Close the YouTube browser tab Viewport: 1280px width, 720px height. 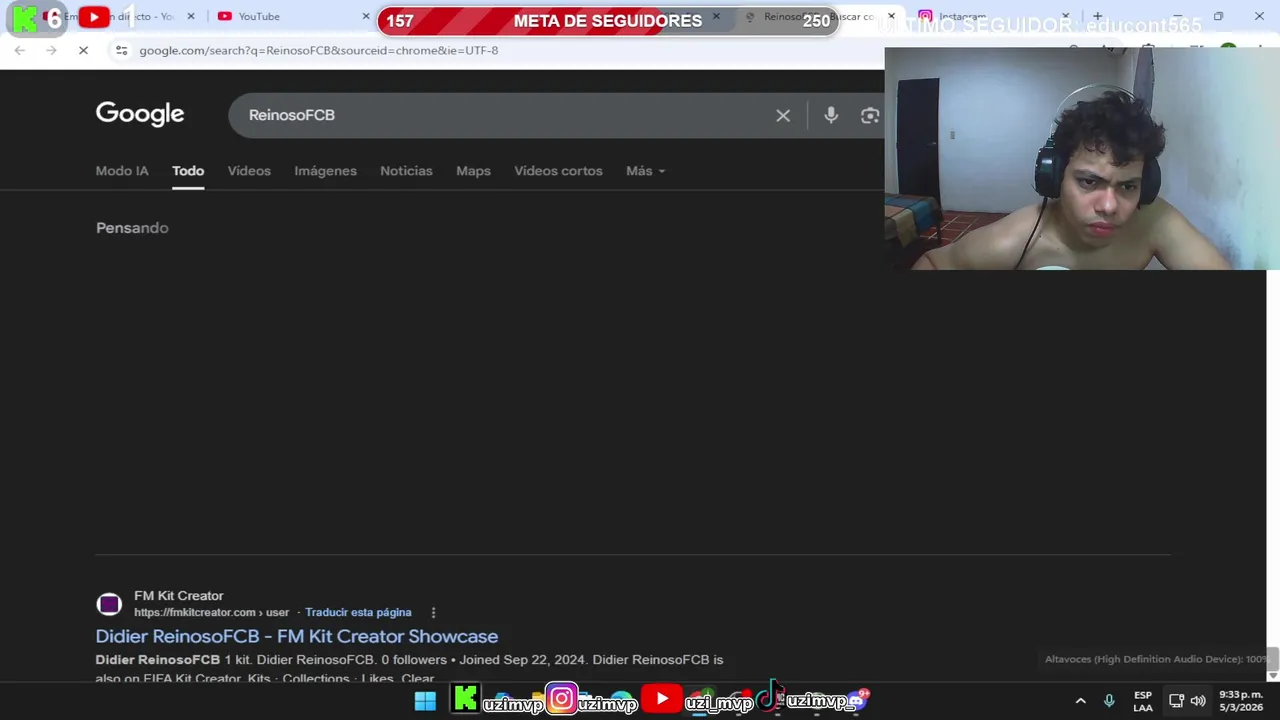coord(366,16)
